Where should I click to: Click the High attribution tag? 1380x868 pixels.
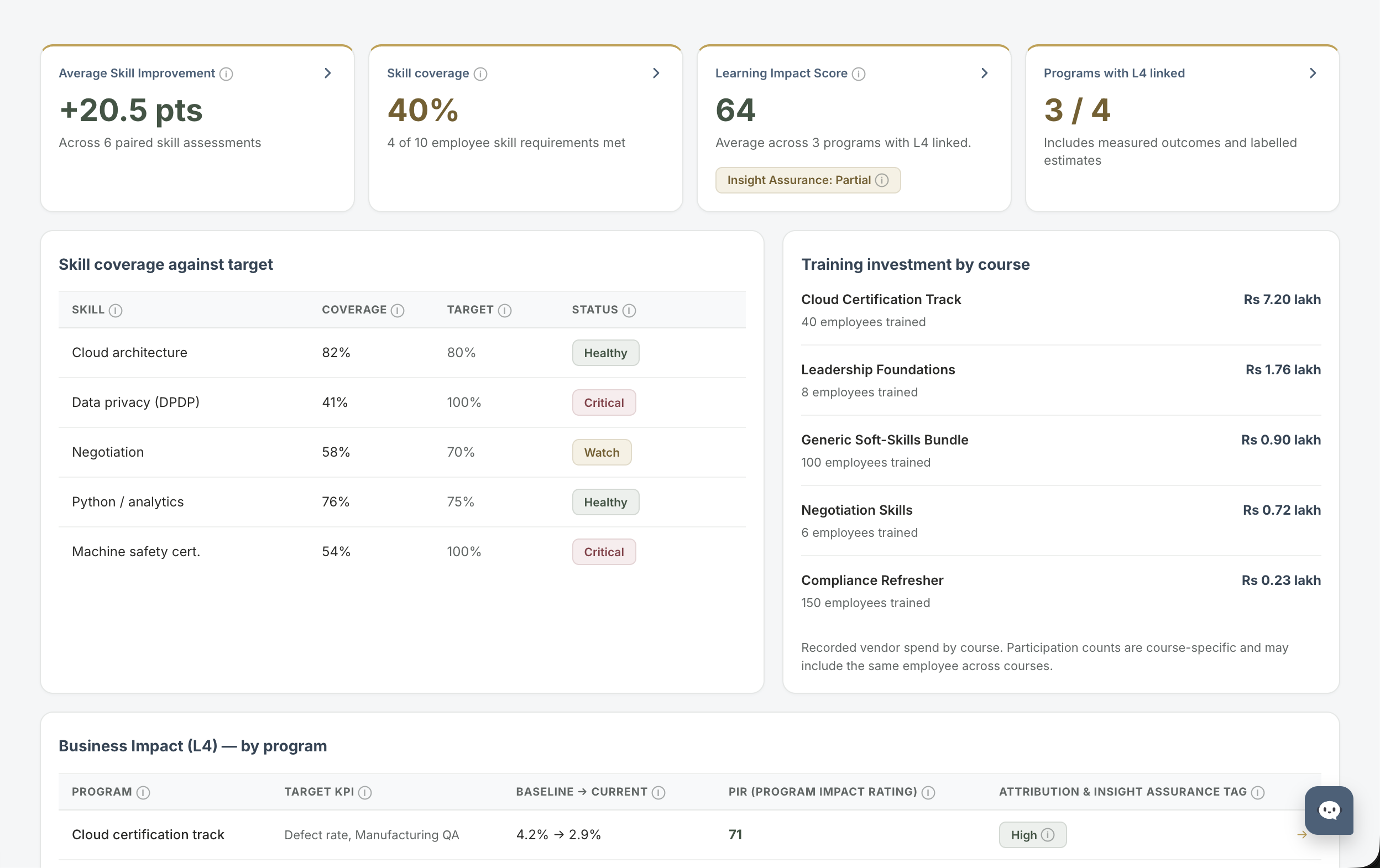point(1033,835)
